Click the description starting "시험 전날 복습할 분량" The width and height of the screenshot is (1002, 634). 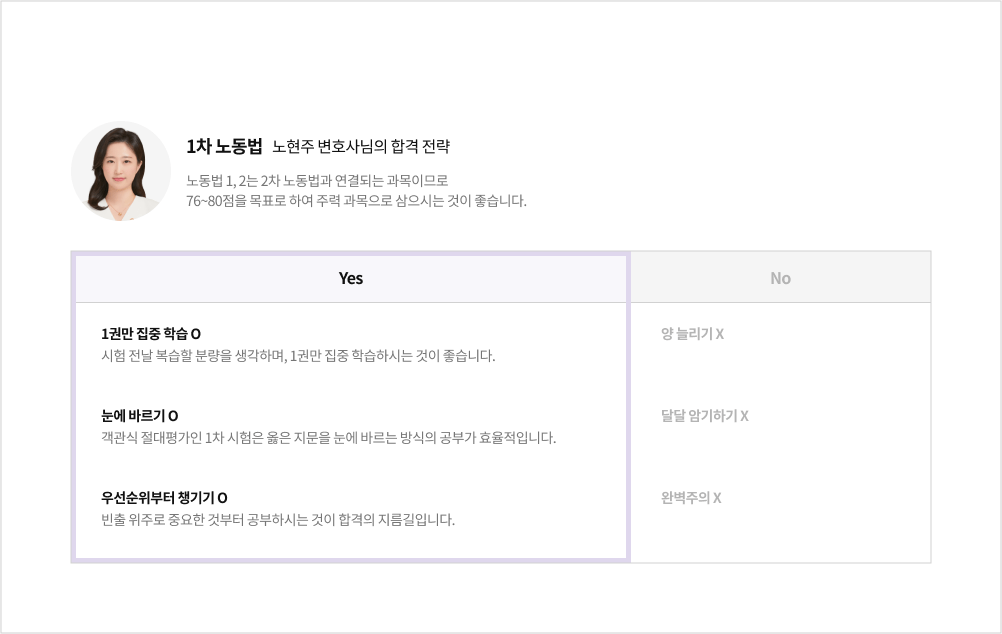point(298,356)
